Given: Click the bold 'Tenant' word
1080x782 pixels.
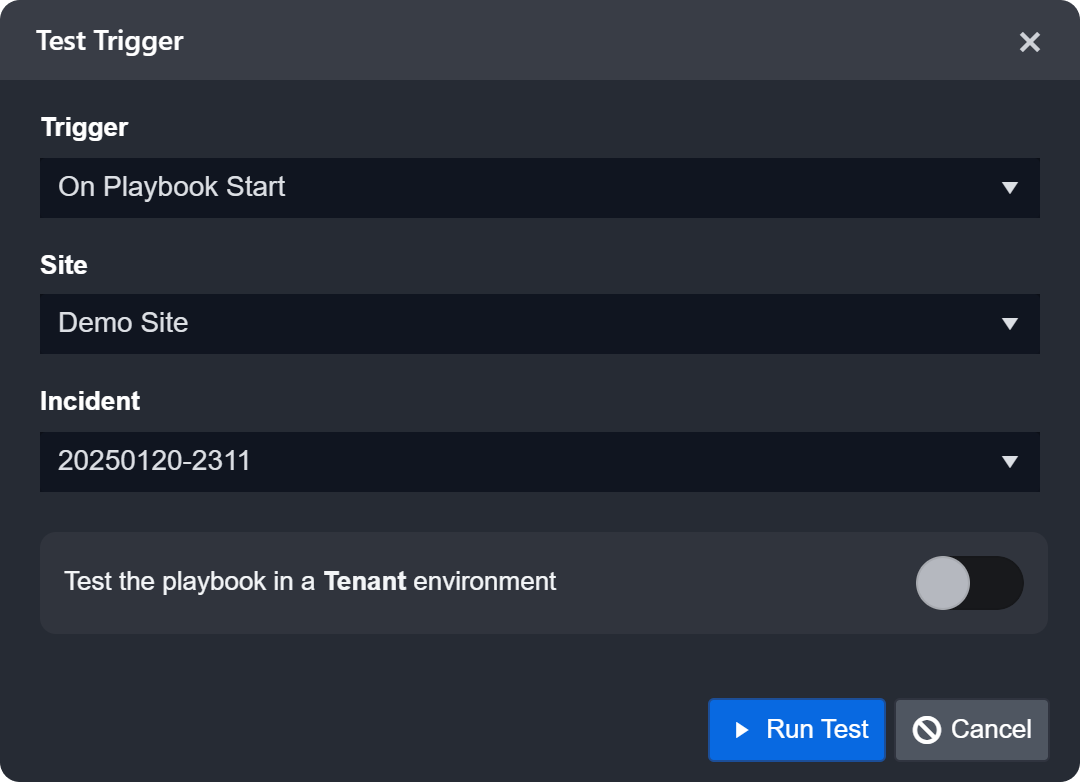Looking at the screenshot, I should click(x=365, y=581).
